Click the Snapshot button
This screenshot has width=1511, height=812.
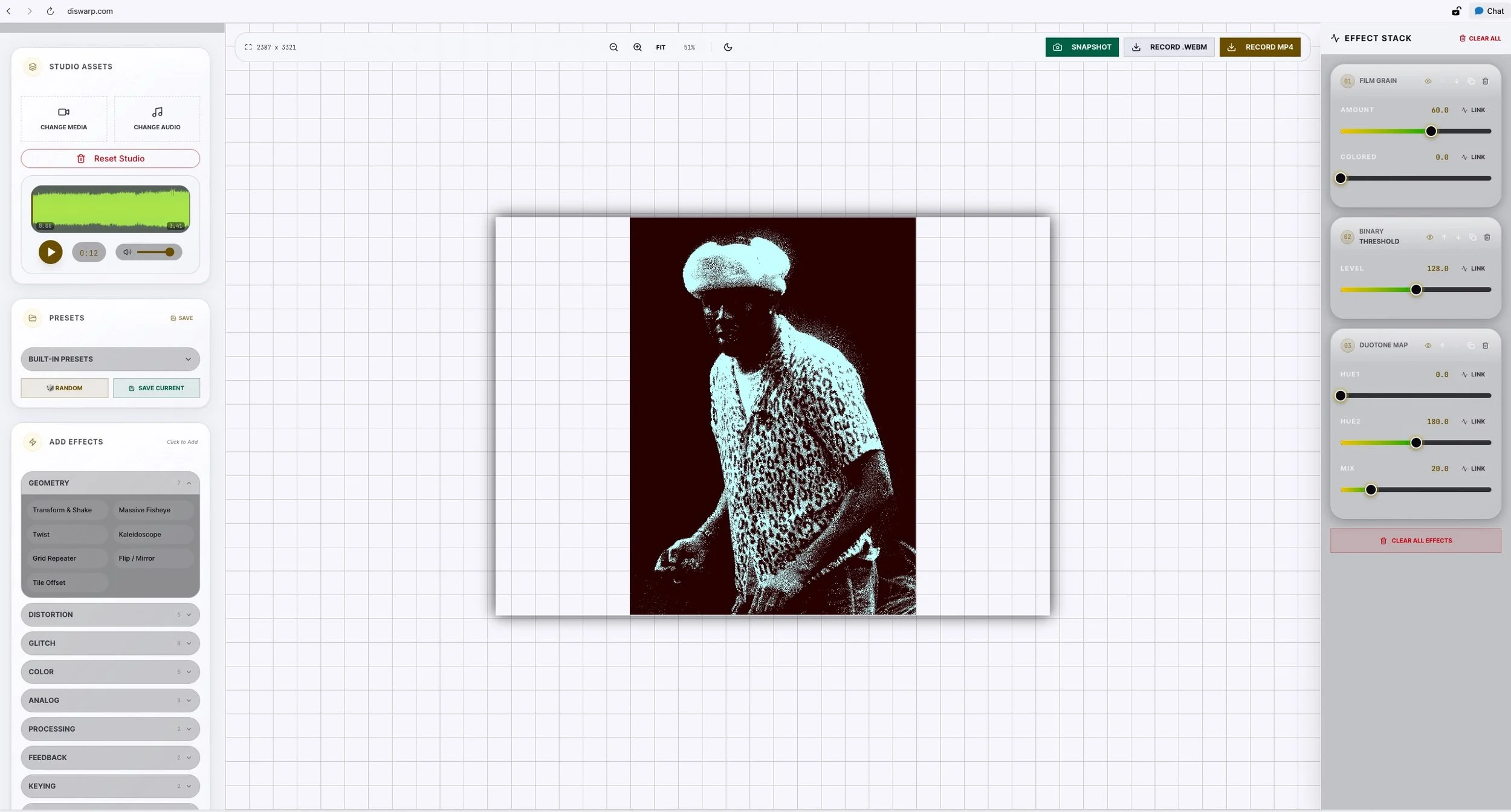[1082, 47]
